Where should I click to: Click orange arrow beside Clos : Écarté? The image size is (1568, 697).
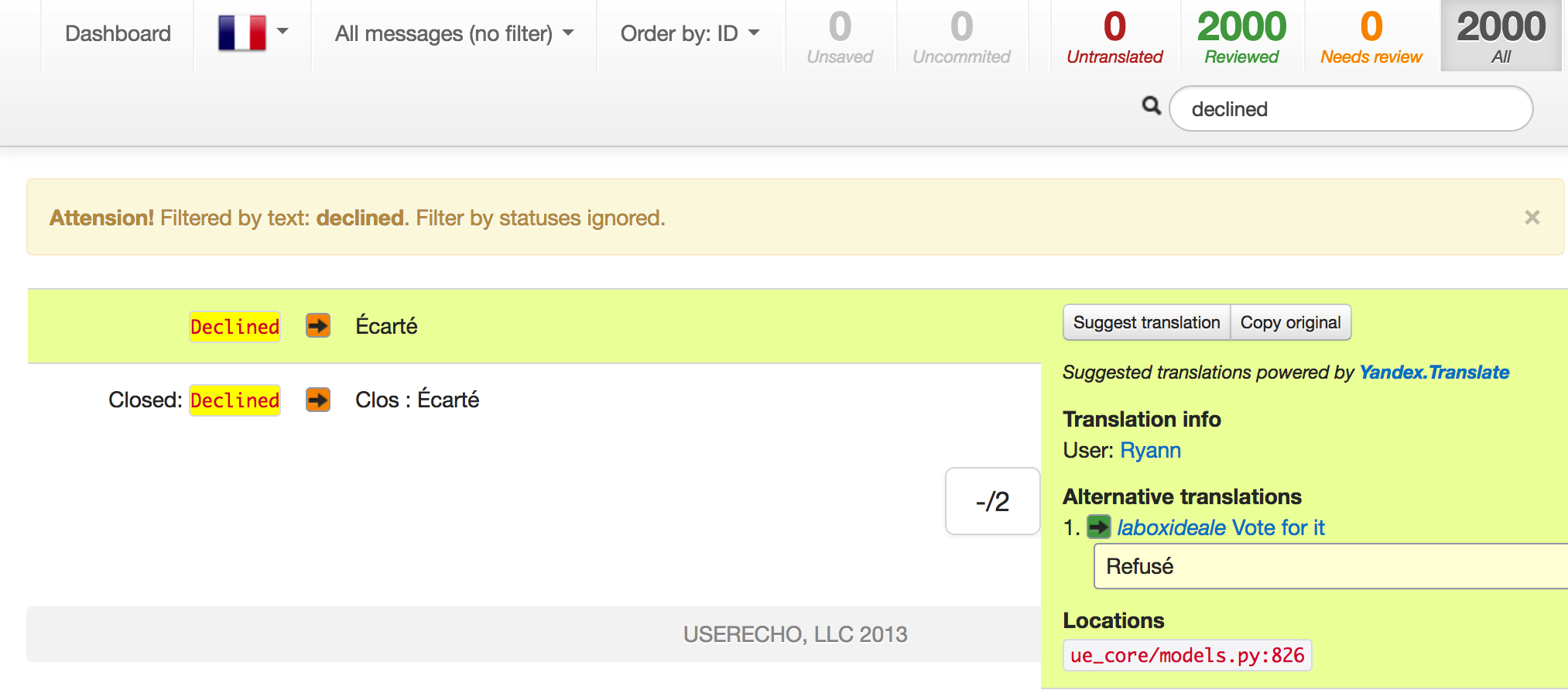pyautogui.click(x=317, y=400)
